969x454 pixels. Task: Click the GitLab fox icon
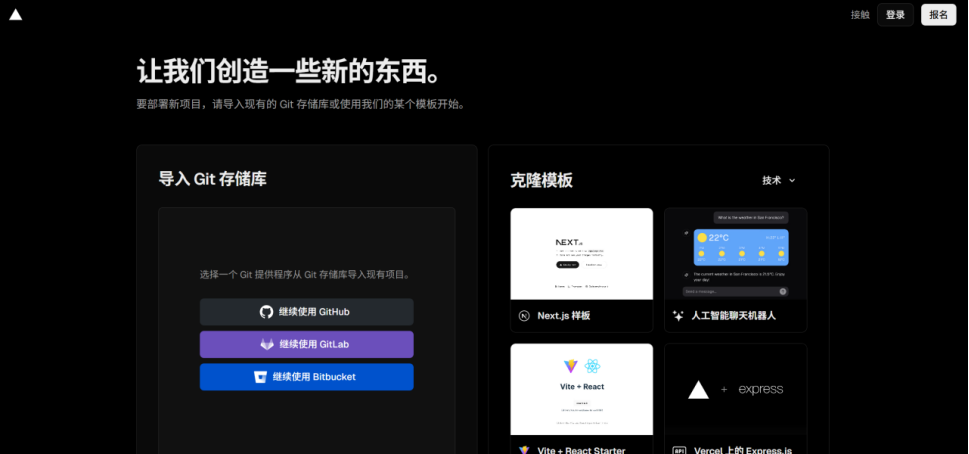pos(267,344)
